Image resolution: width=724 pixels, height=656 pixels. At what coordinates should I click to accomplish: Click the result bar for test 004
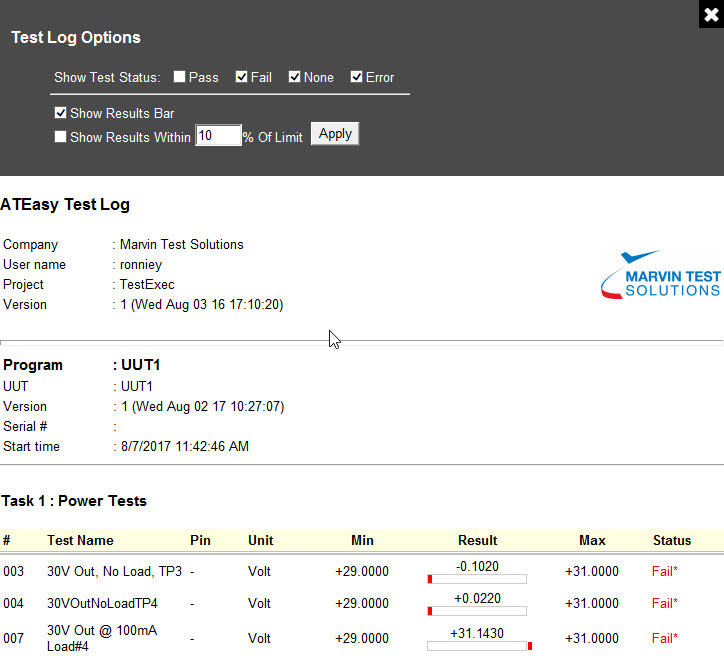coord(477,611)
